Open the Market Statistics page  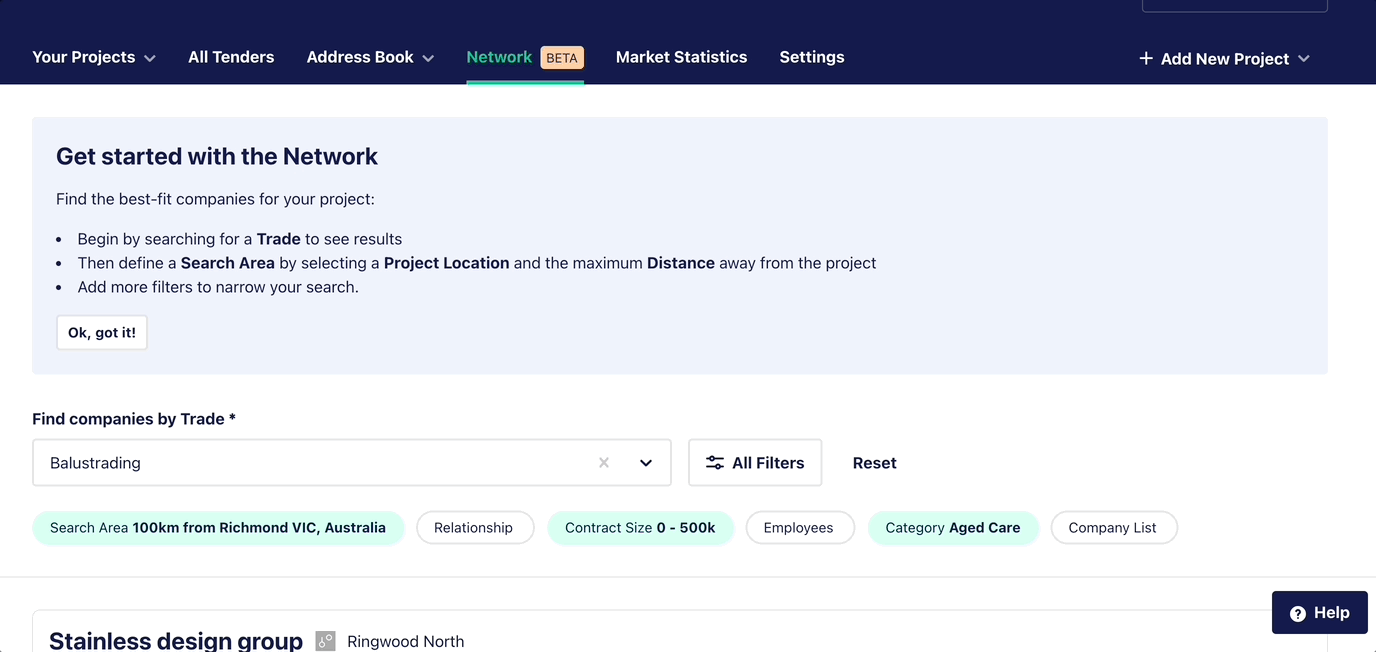pos(681,57)
